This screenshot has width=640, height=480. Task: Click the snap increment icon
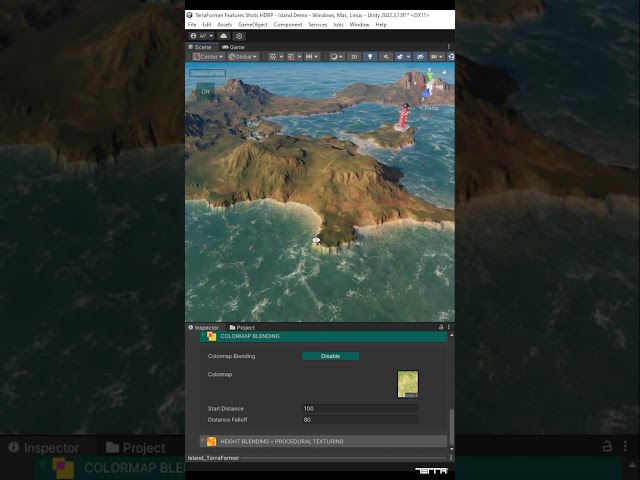pyautogui.click(x=309, y=57)
